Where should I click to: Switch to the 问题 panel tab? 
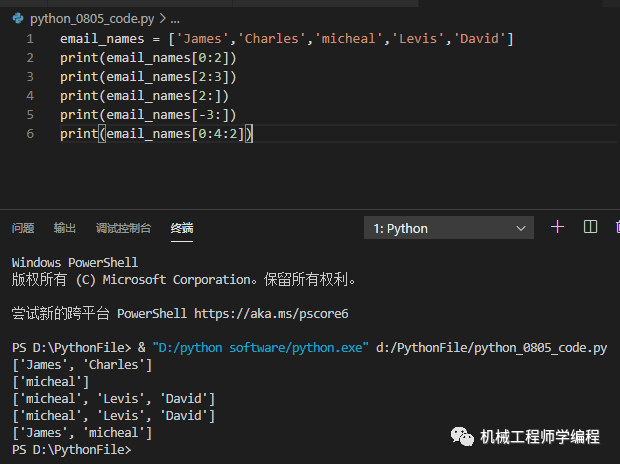[23, 228]
